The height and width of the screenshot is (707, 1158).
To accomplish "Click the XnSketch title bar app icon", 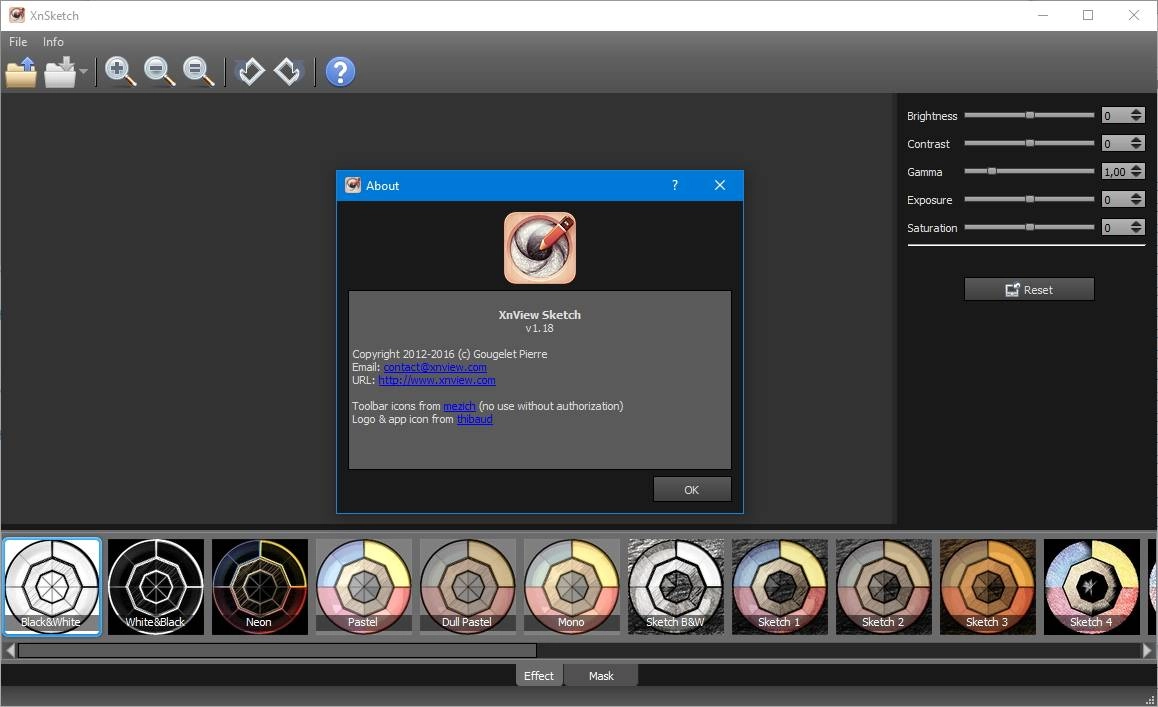I will (x=16, y=15).
